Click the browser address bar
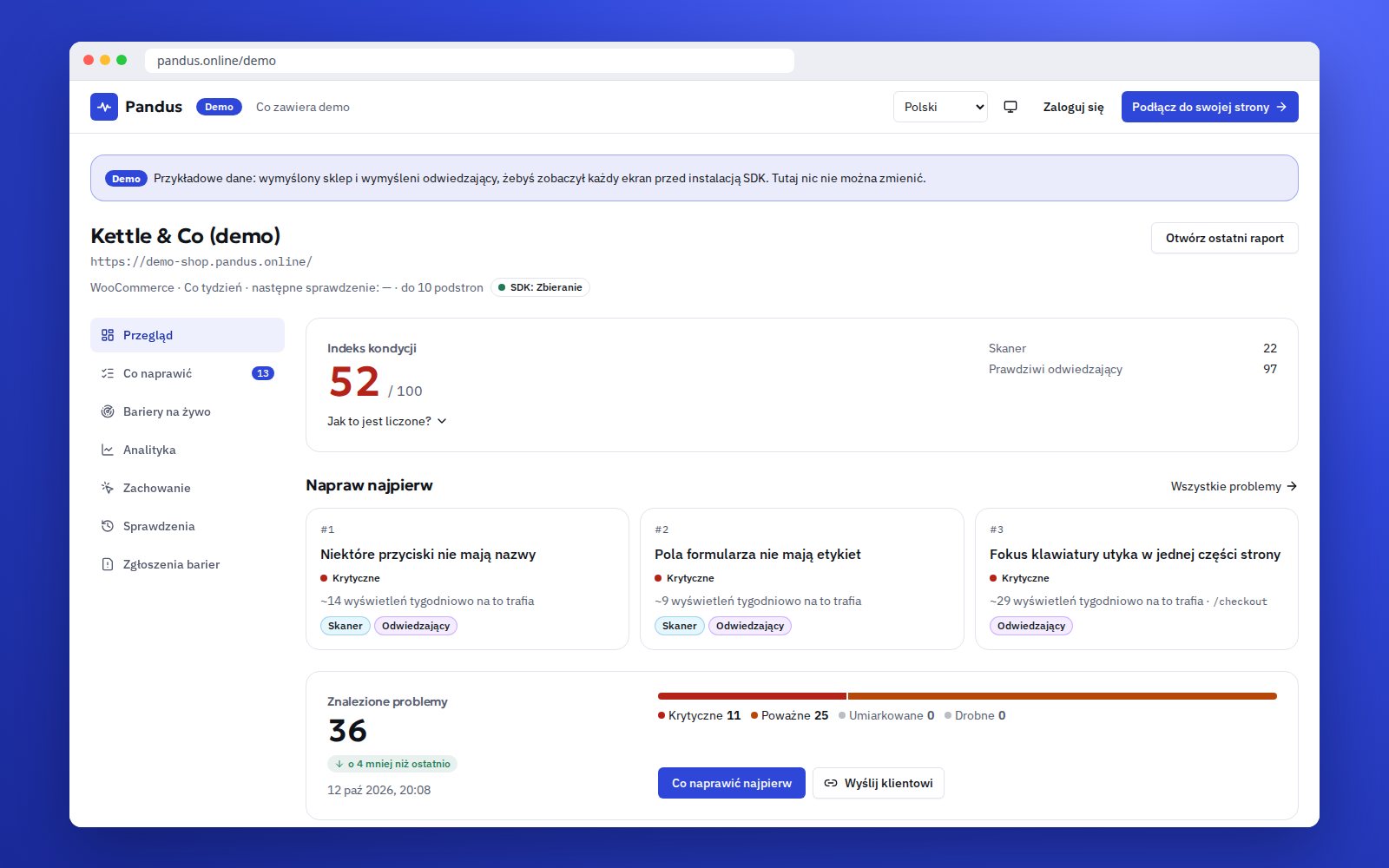1389x868 pixels. 469,61
